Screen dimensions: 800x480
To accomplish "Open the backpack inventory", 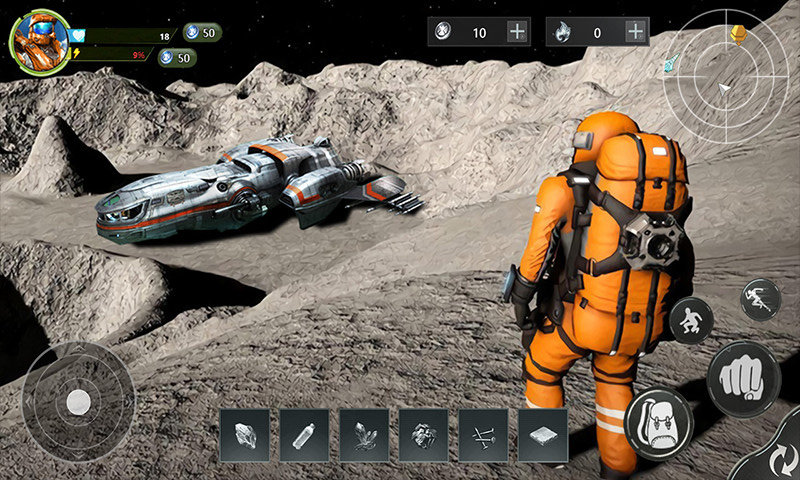I will click(x=659, y=423).
